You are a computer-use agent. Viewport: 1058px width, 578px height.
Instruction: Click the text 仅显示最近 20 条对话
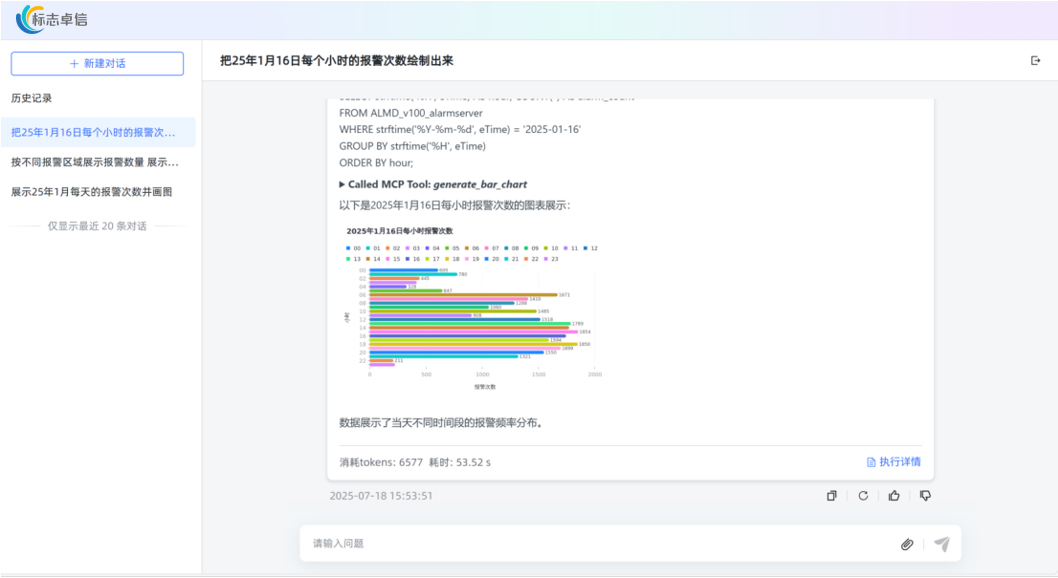coord(97,226)
